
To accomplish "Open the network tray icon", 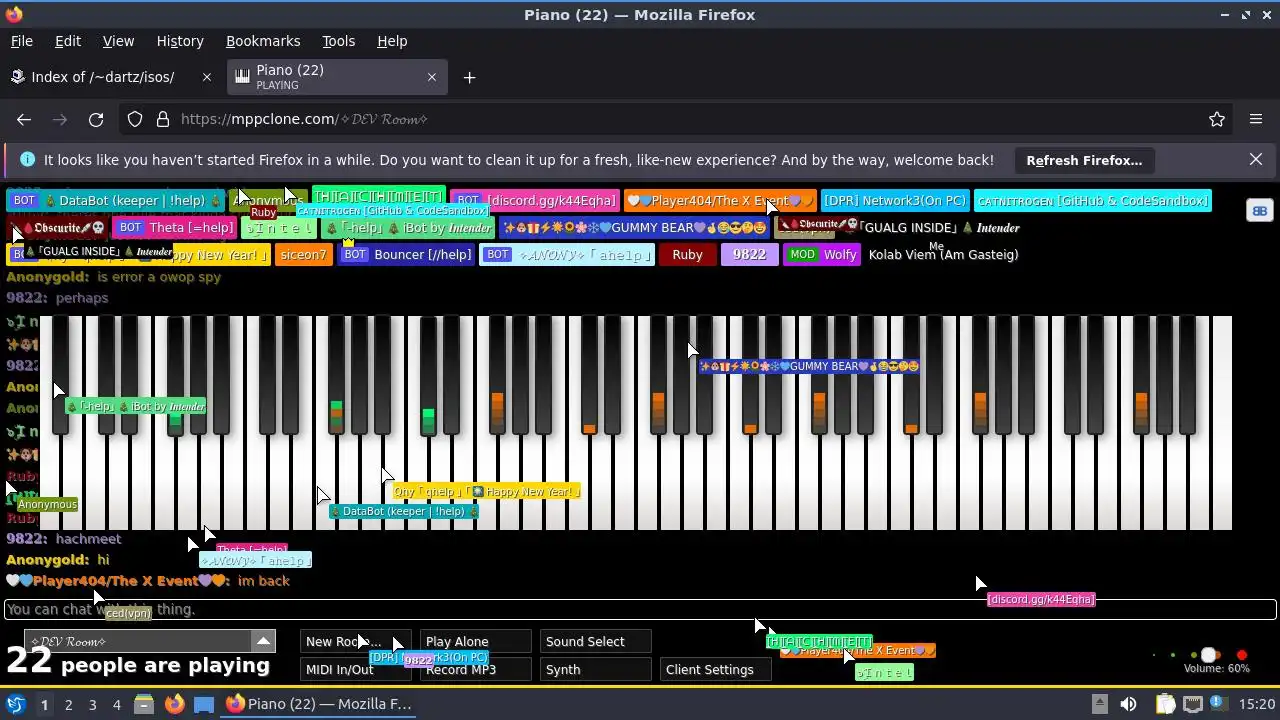I will (x=1194, y=704).
